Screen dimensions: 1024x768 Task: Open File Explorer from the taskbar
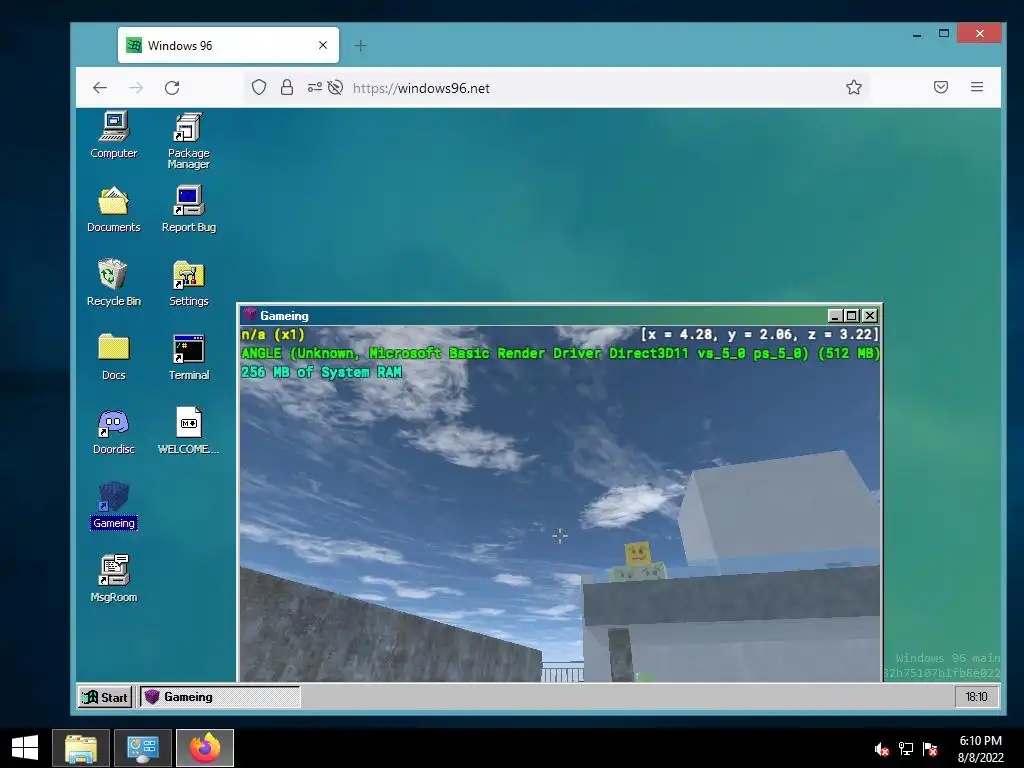click(x=81, y=748)
